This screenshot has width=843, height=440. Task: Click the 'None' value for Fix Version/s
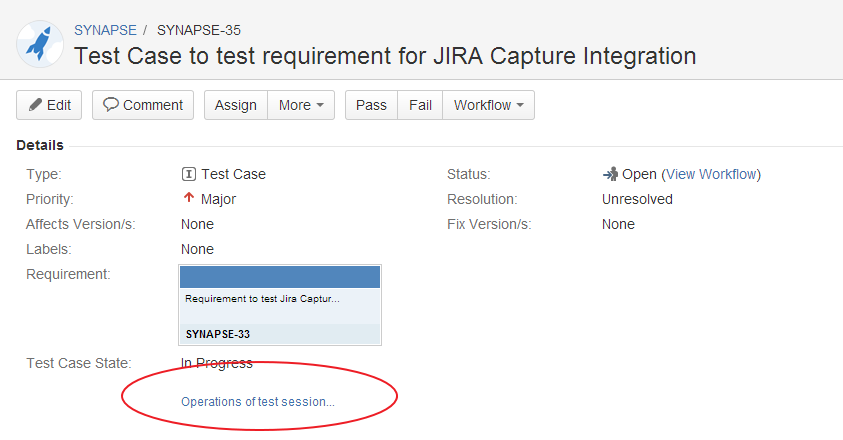click(618, 224)
